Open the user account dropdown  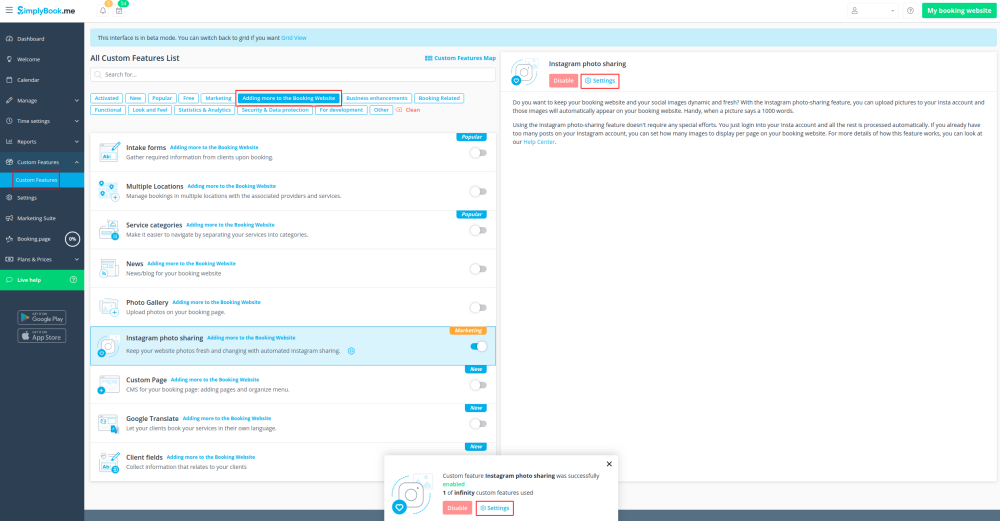872,11
